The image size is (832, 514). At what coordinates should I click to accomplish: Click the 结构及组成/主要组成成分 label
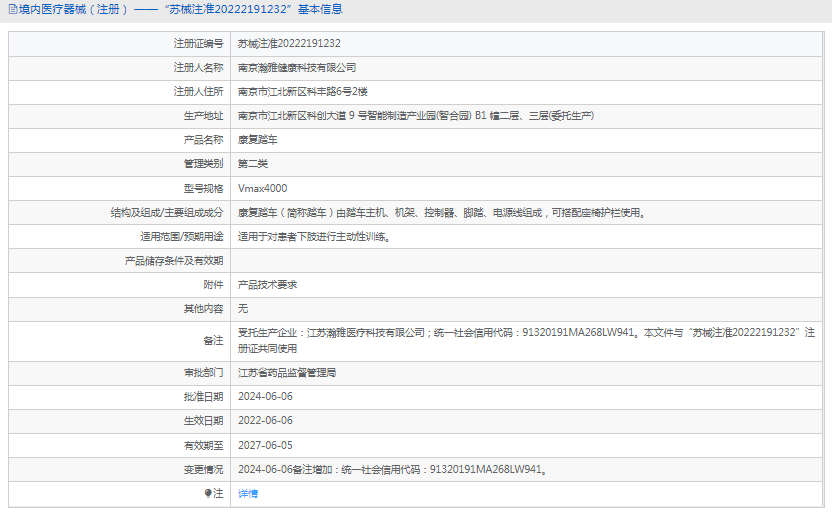[167, 213]
